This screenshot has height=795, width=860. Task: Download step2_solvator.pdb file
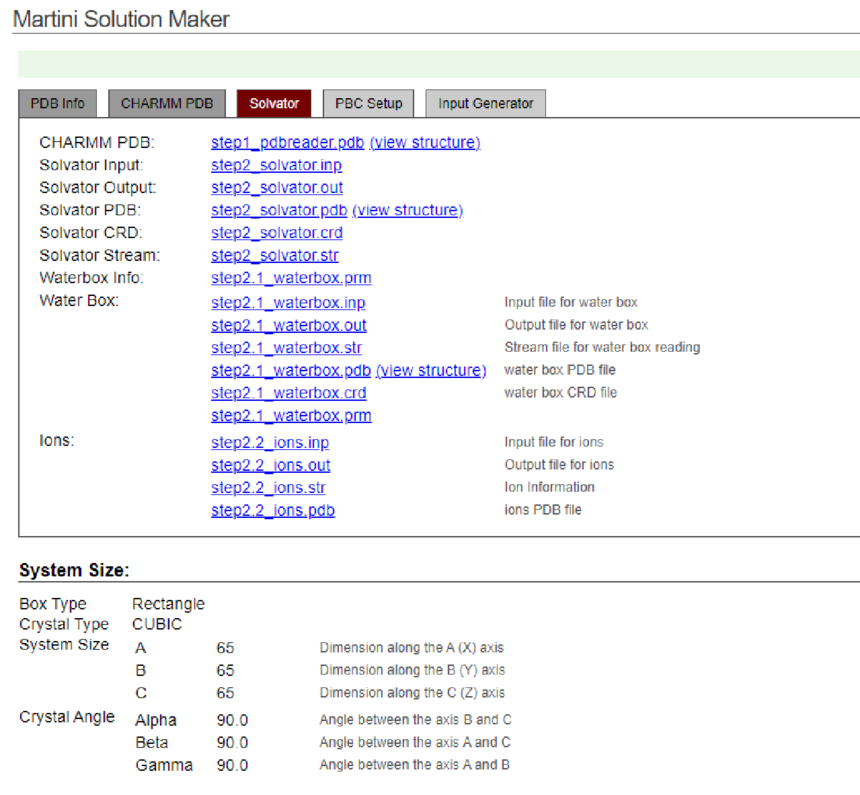[279, 210]
